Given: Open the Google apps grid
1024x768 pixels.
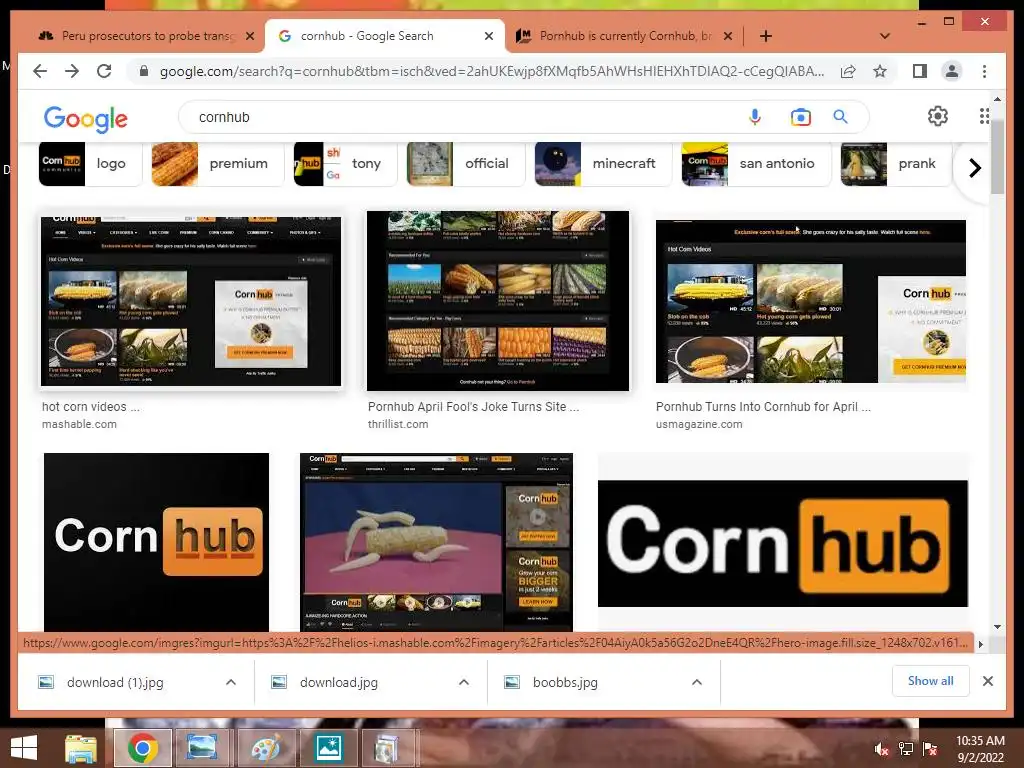Looking at the screenshot, I should click(x=984, y=116).
